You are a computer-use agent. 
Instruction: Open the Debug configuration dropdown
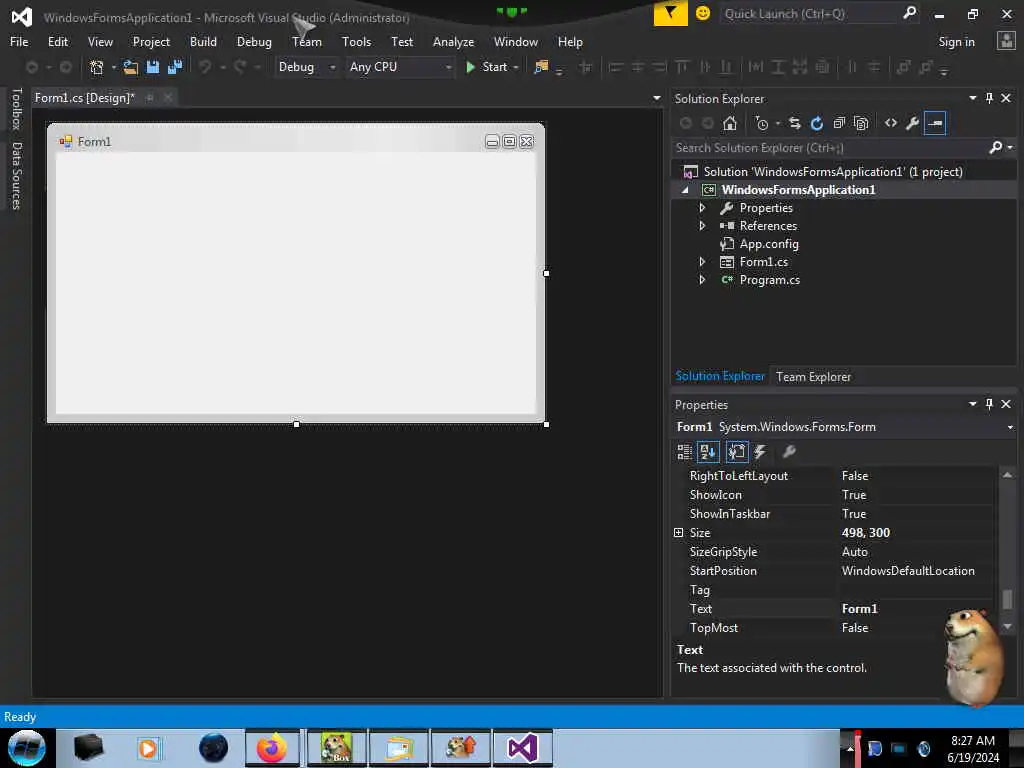coord(332,67)
